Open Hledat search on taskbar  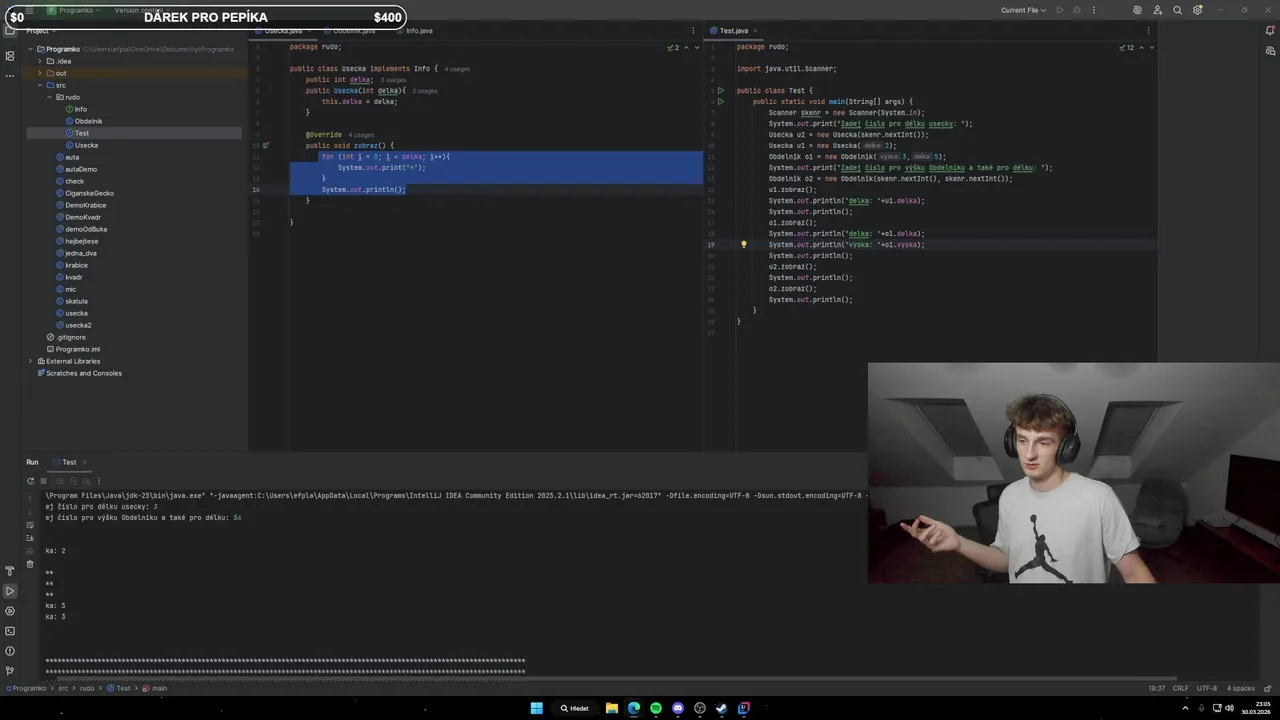click(x=576, y=708)
